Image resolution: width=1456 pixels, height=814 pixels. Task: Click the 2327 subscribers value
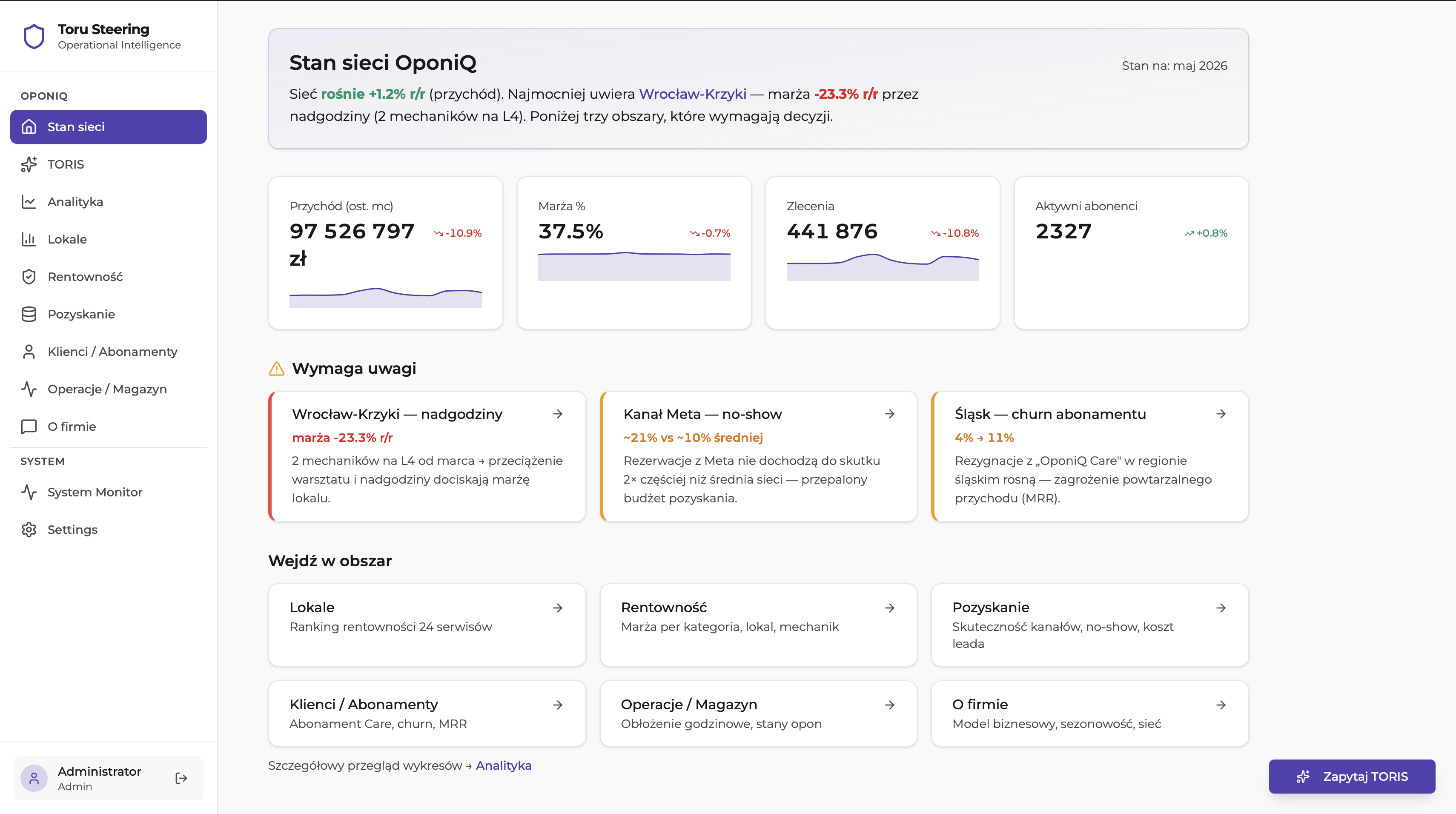tap(1064, 231)
